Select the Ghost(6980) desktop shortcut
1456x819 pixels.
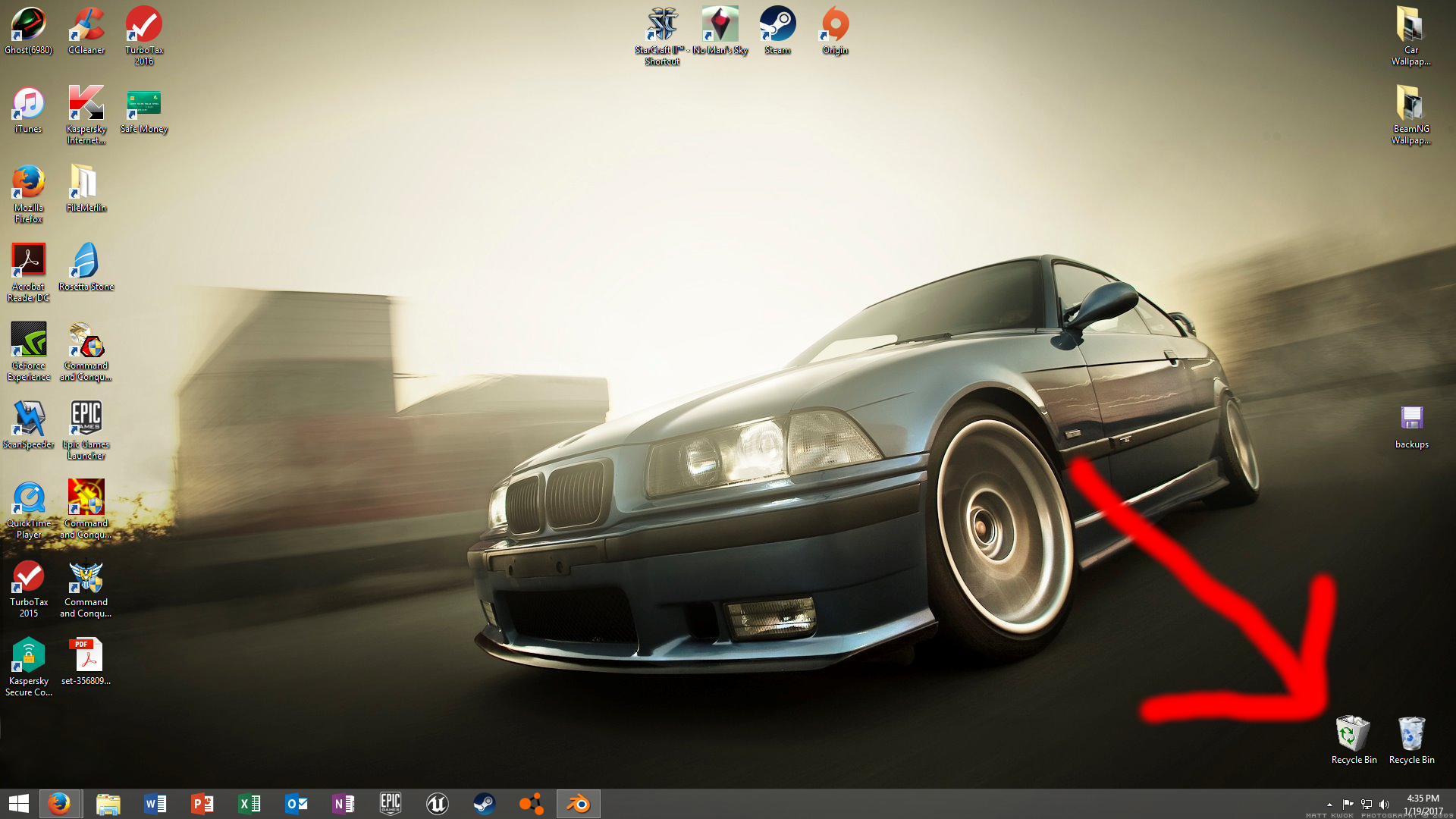click(28, 30)
